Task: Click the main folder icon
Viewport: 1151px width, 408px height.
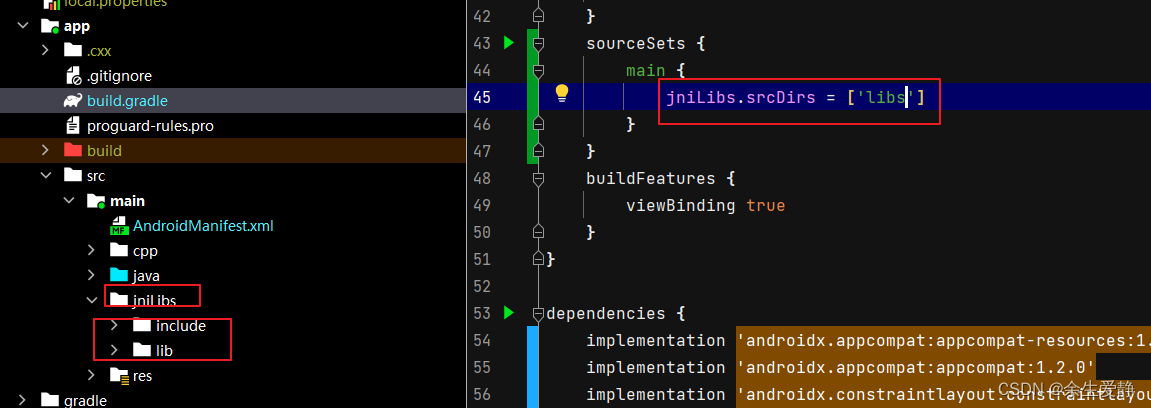Action: tap(96, 200)
